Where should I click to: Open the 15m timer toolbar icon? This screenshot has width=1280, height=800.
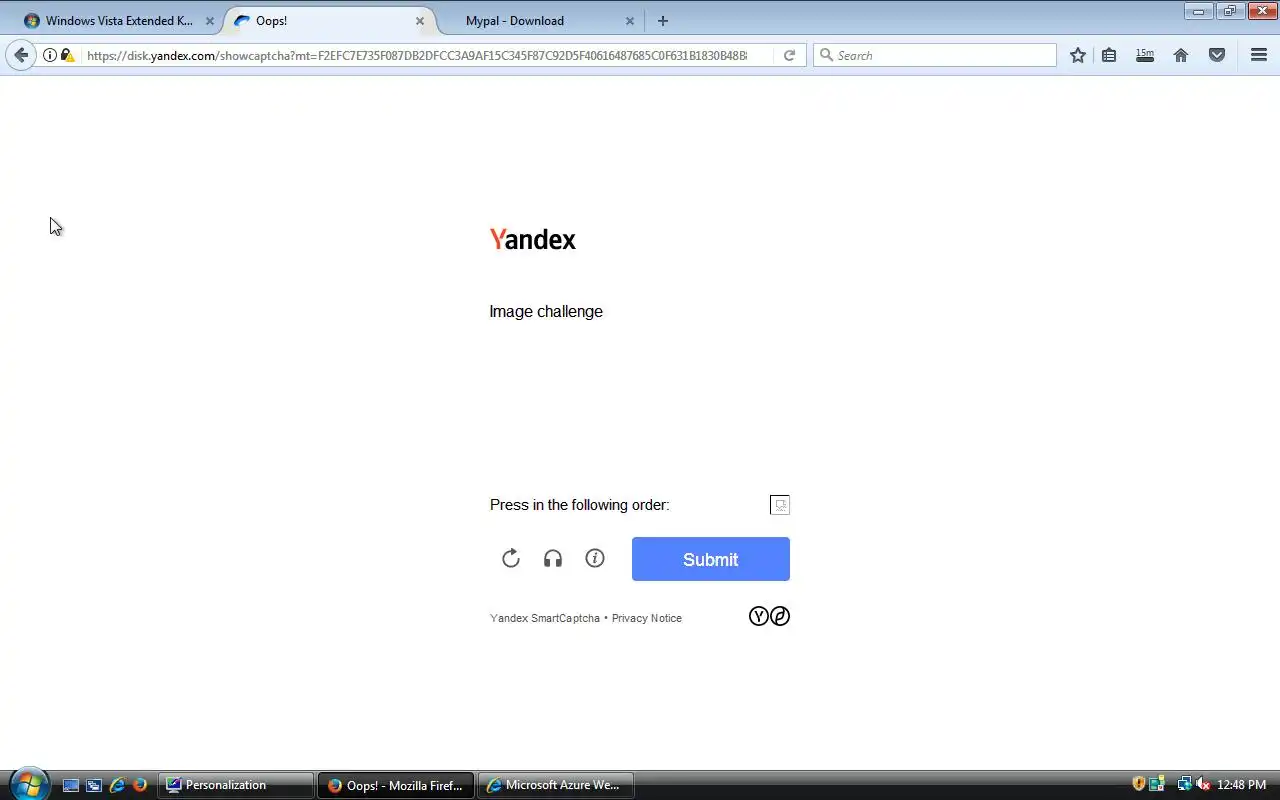(x=1145, y=55)
